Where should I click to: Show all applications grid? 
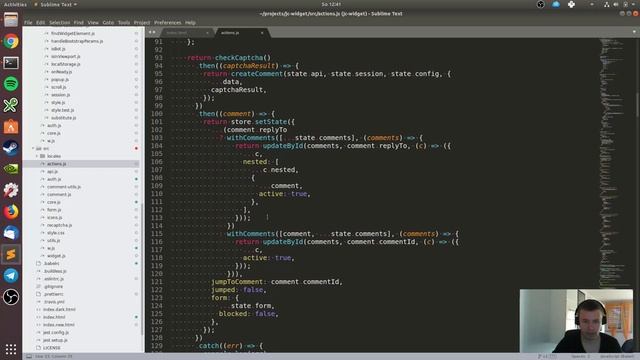(11, 349)
